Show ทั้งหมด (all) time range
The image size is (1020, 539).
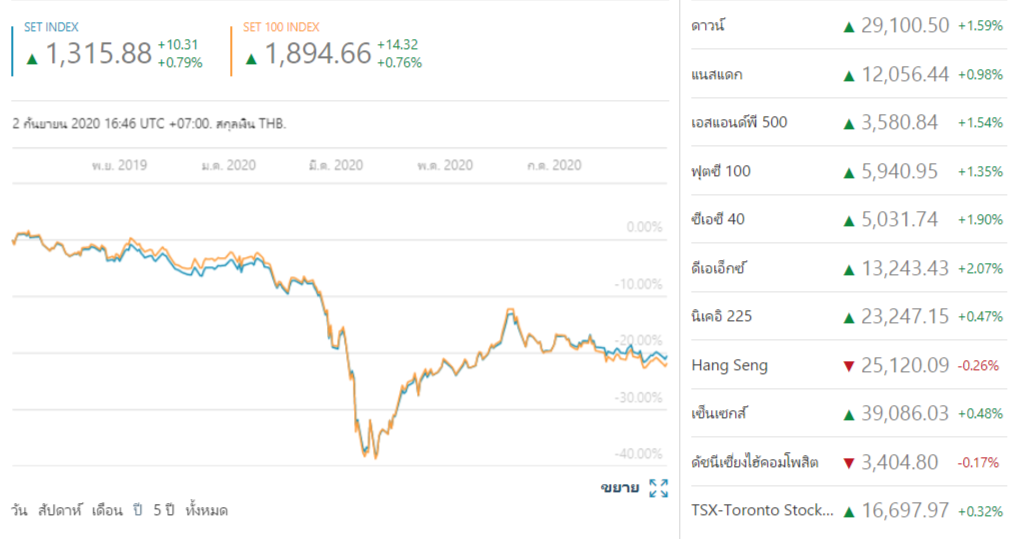pos(207,510)
